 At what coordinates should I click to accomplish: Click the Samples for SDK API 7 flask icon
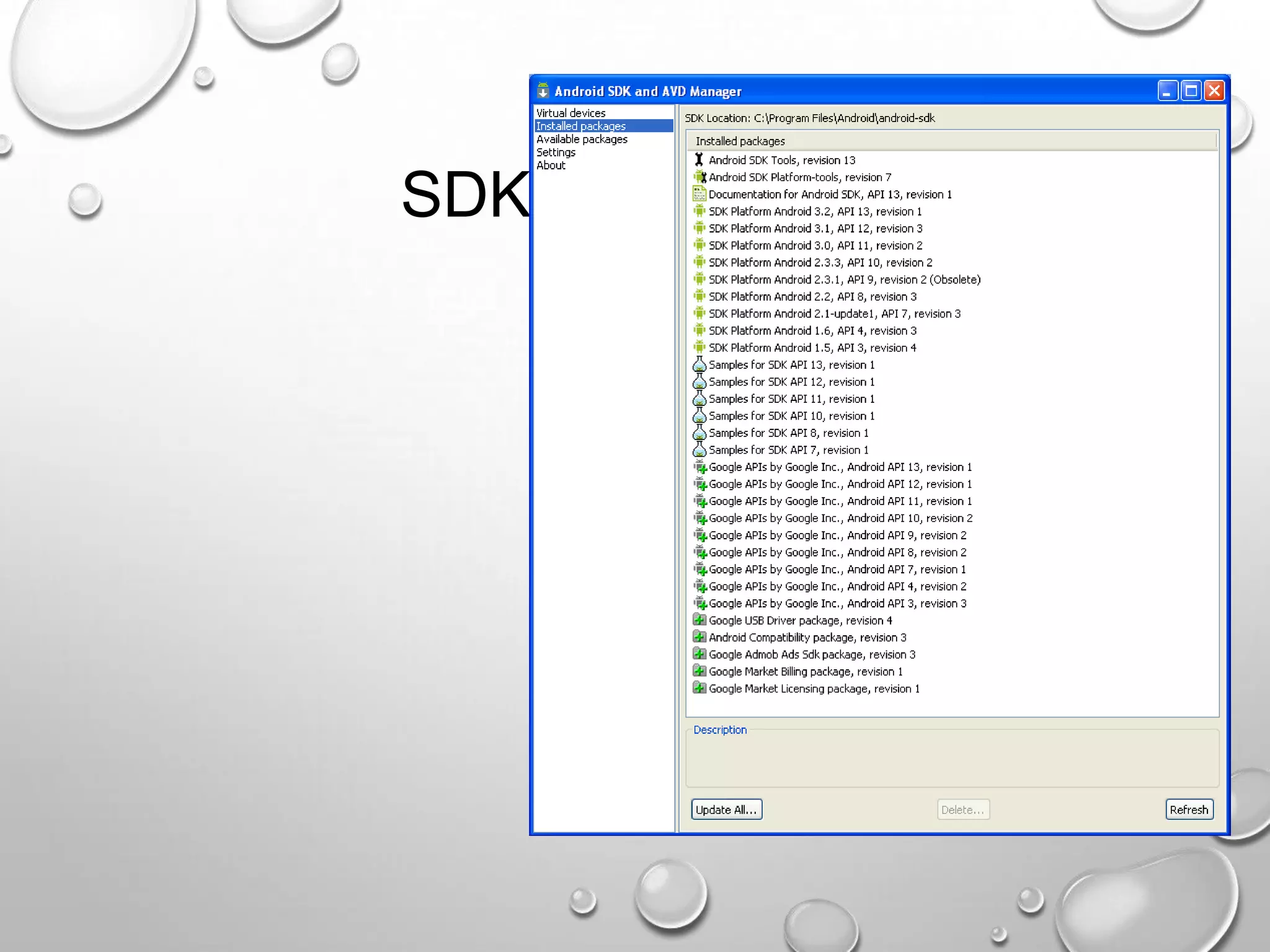point(699,450)
